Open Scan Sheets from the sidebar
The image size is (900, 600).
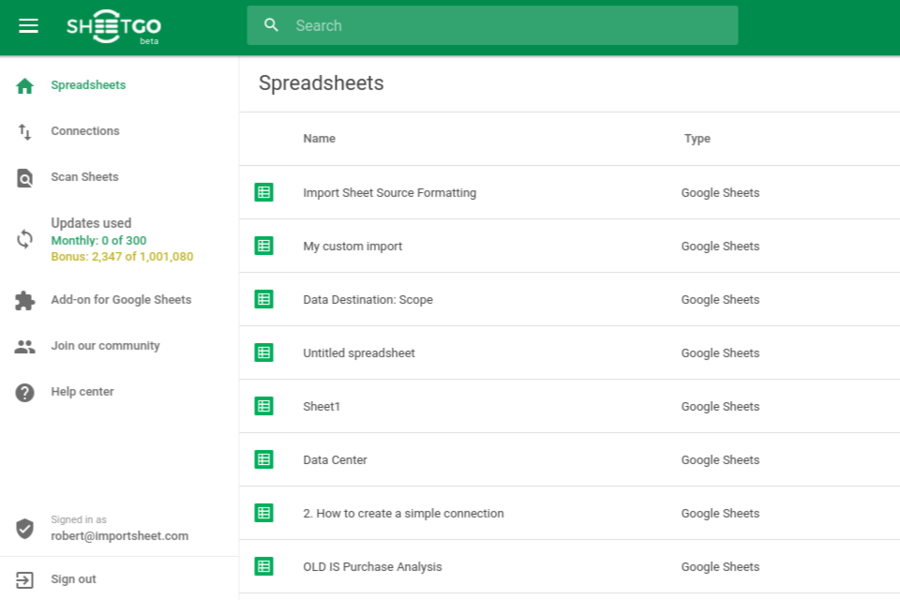coord(85,177)
